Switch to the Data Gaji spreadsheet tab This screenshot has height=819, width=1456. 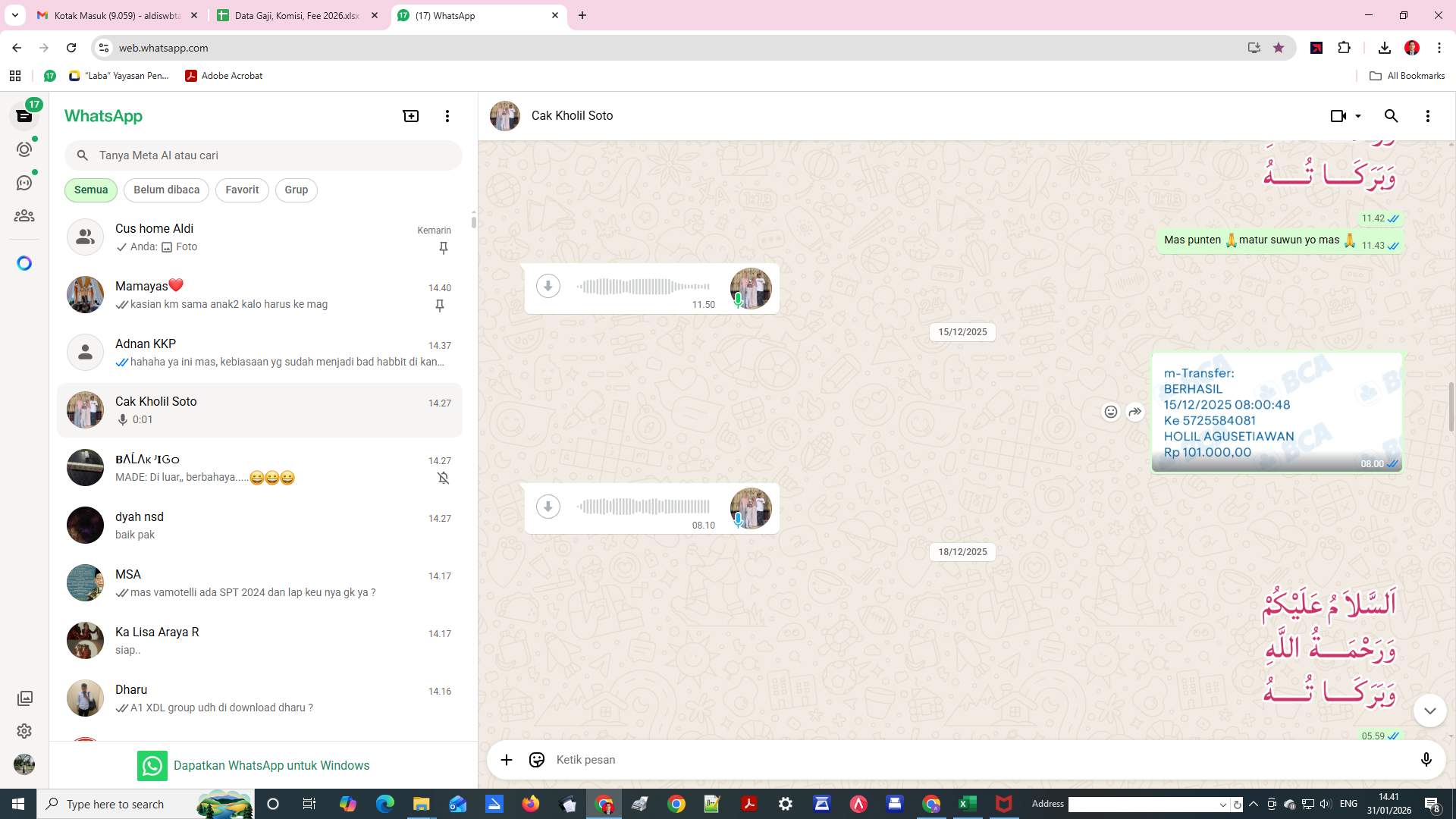[x=296, y=15]
